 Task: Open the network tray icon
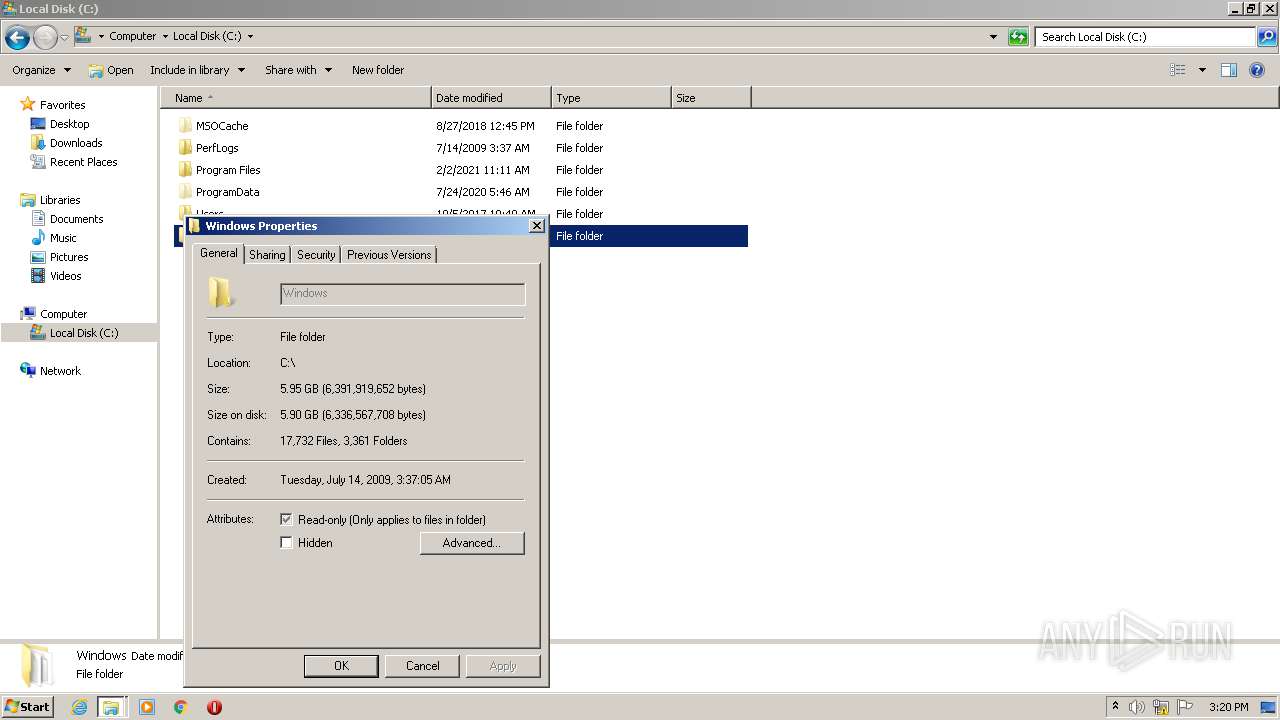[1161, 707]
